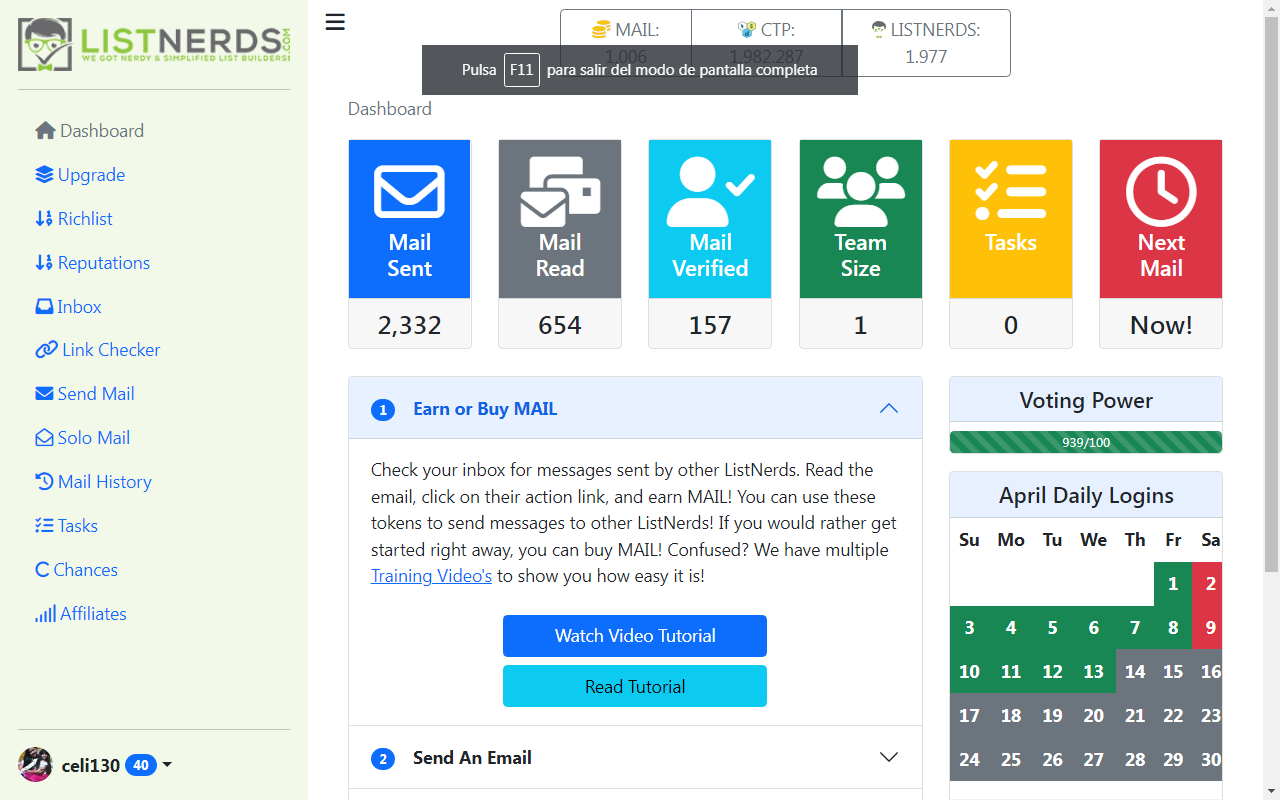Viewport: 1280px width, 800px height.
Task: Click the April Daily Logins heading
Action: [x=1086, y=495]
